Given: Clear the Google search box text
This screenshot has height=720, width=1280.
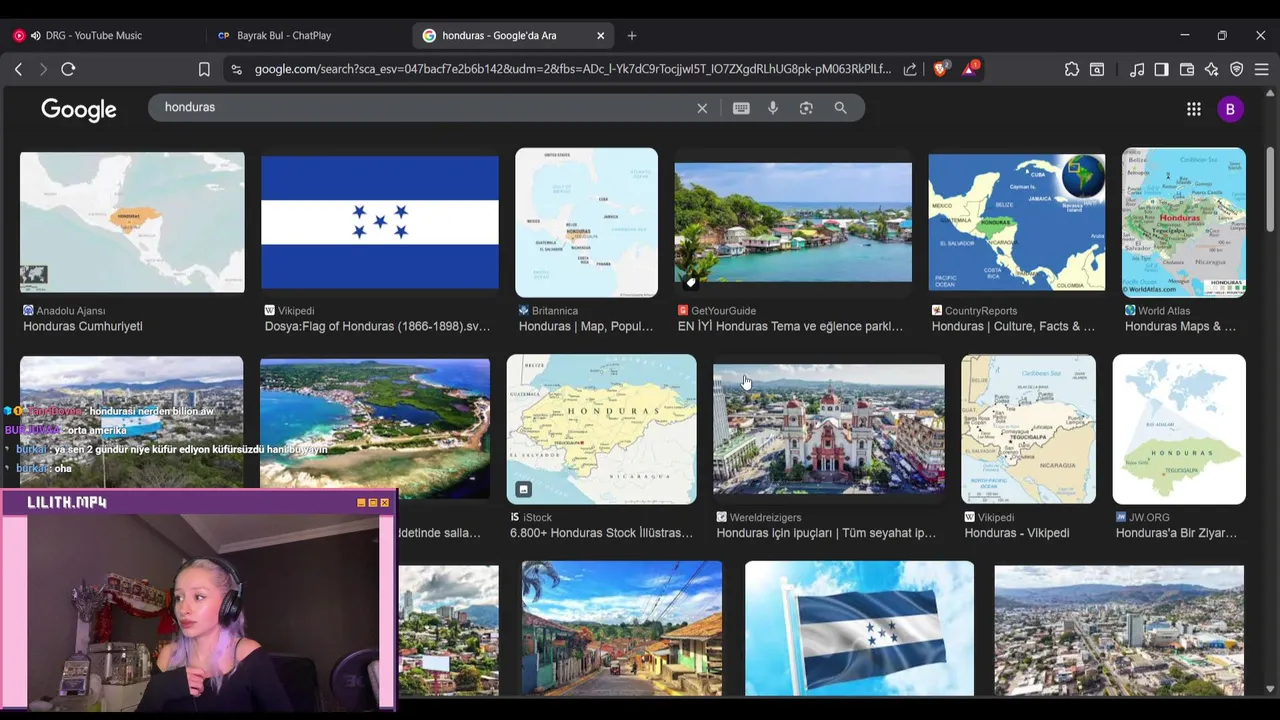Looking at the screenshot, I should pyautogui.click(x=702, y=108).
